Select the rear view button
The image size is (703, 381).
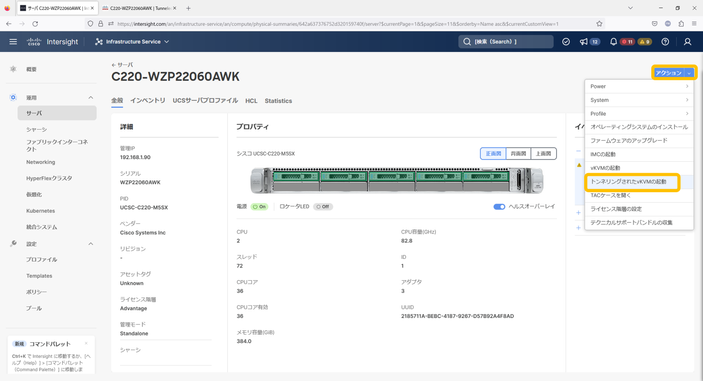[518, 154]
